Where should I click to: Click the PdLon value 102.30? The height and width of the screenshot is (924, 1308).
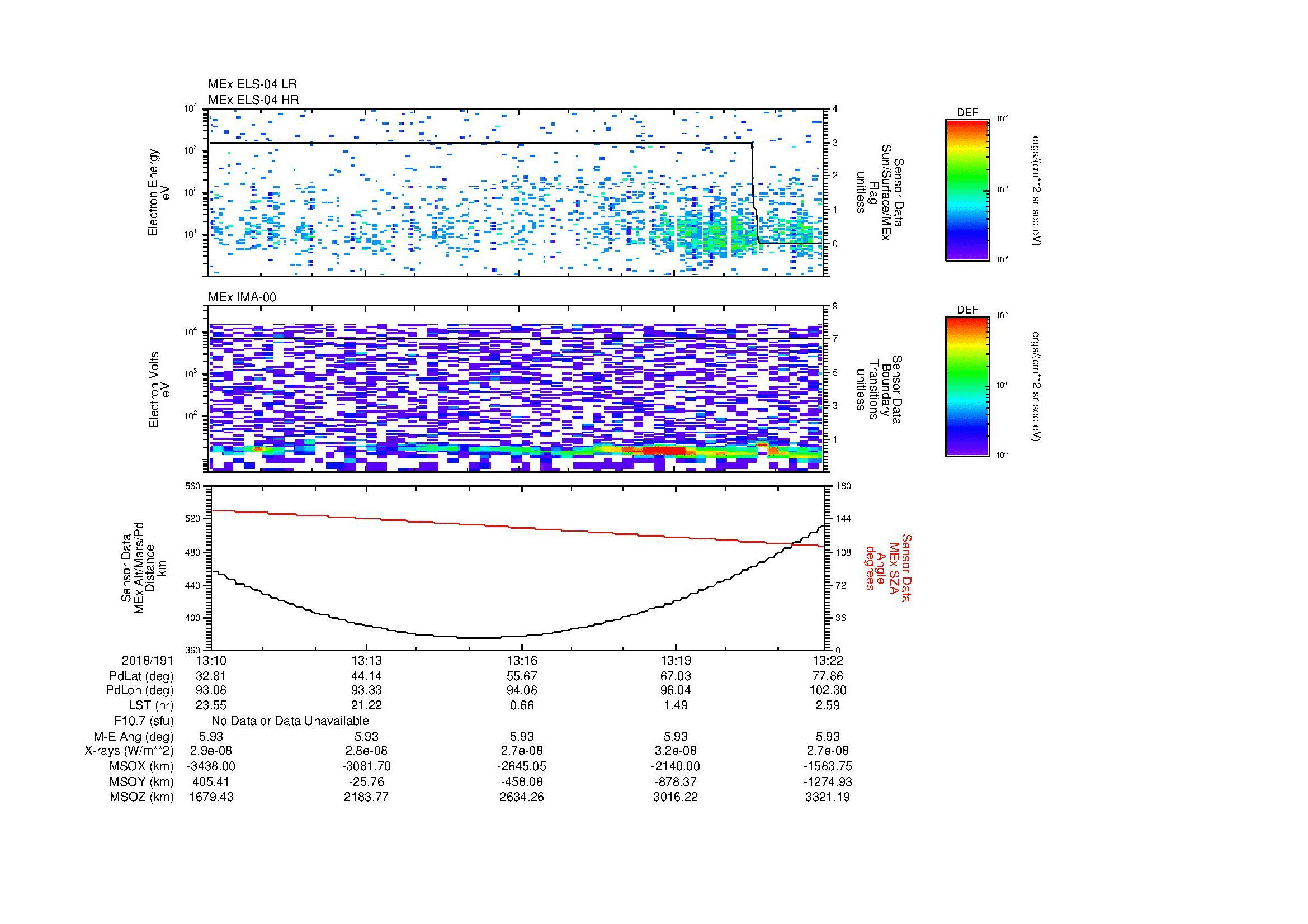pyautogui.click(x=828, y=690)
